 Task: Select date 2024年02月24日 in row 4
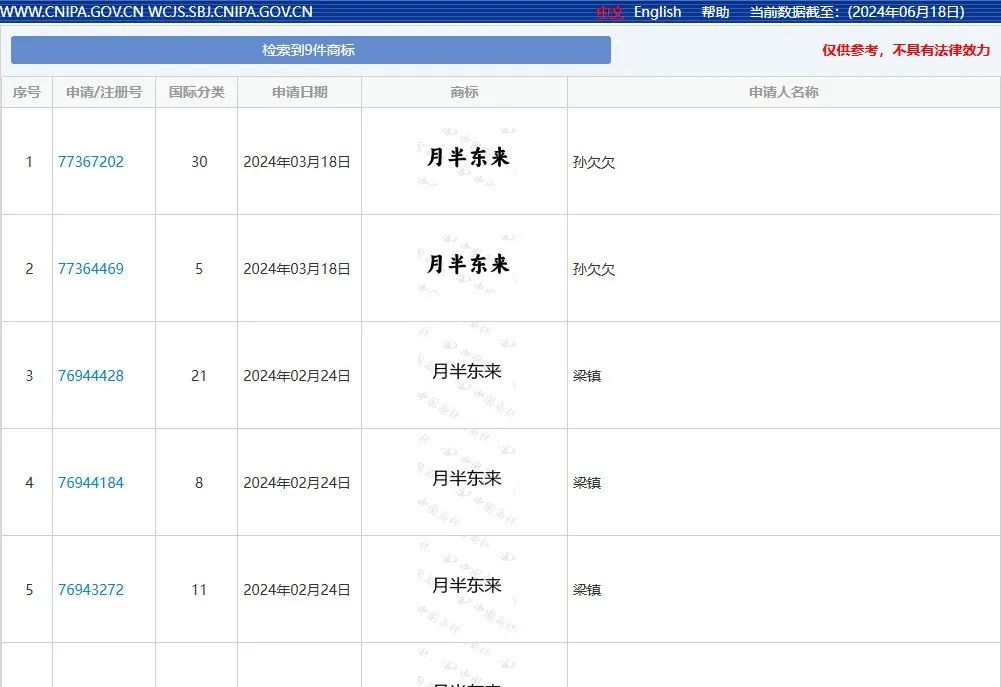pos(297,483)
